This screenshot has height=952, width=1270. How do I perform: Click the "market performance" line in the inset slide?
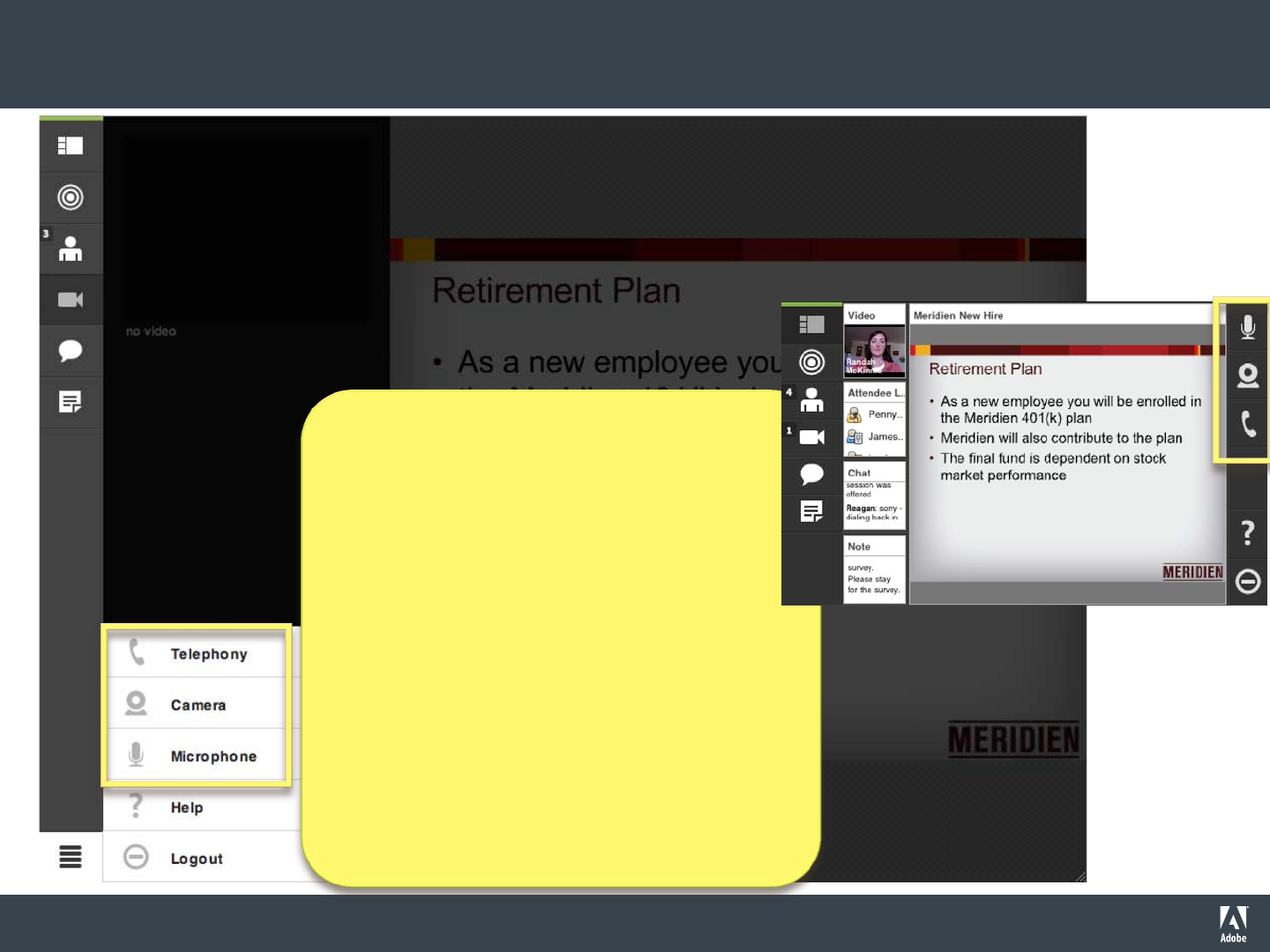tap(1003, 475)
